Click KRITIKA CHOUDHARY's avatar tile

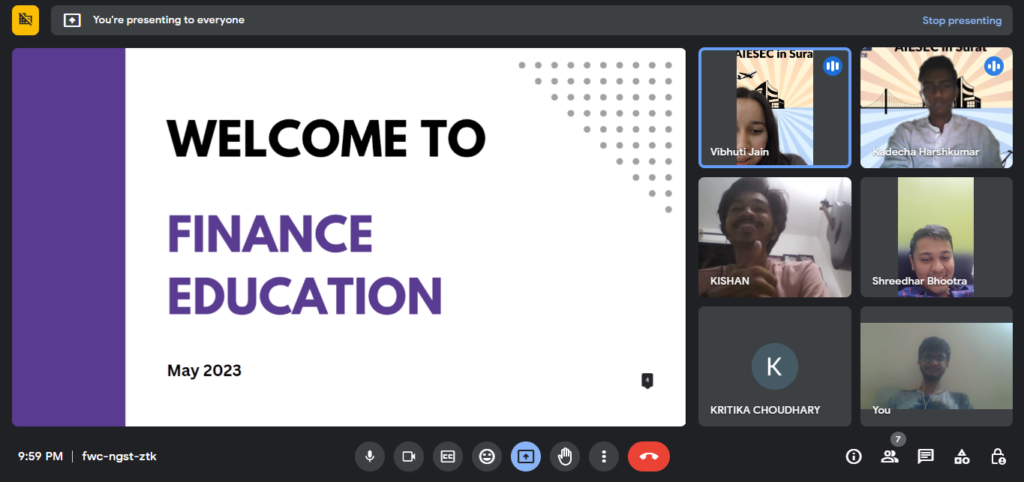click(774, 366)
